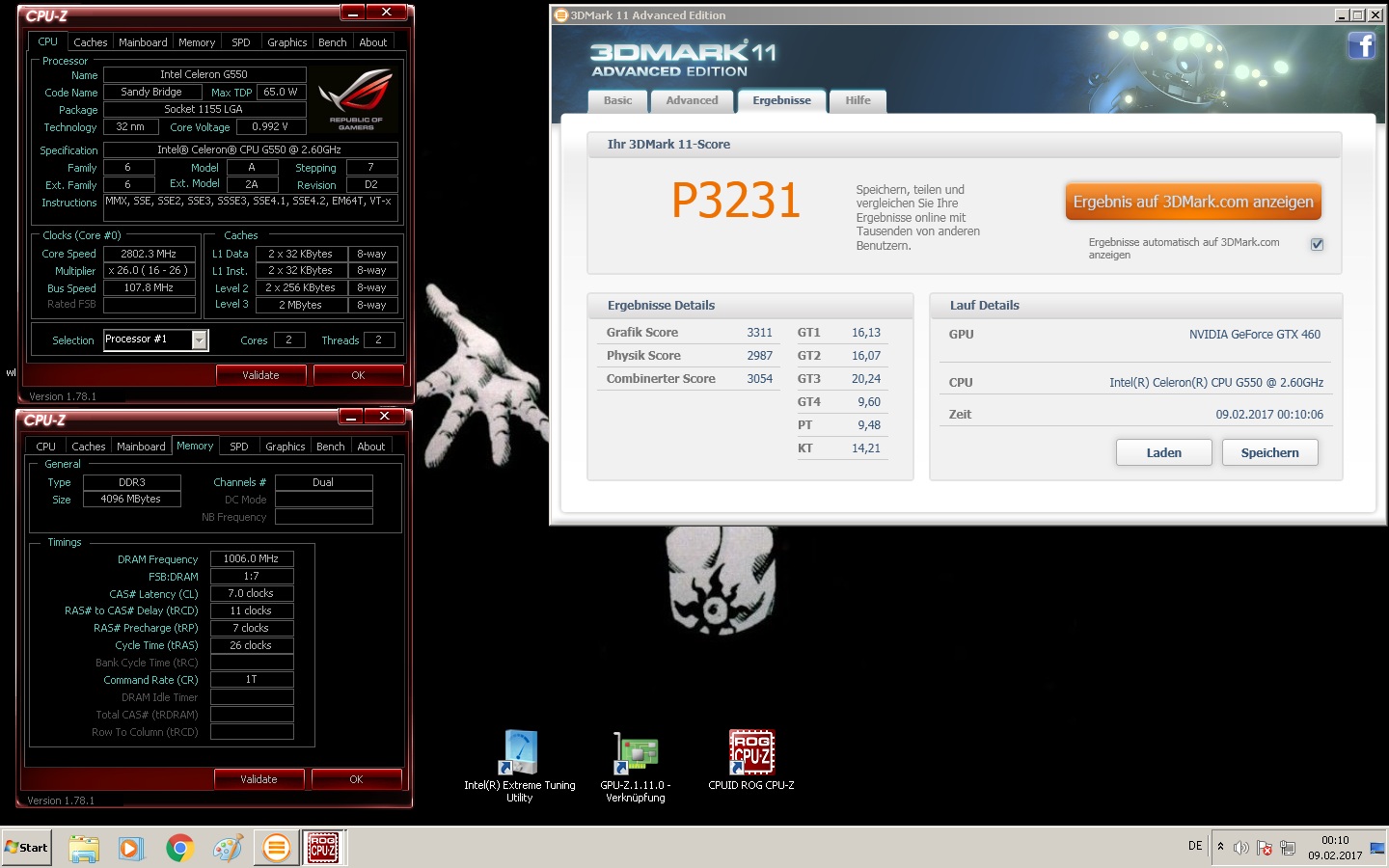Click the Physik Score value 2987

pyautogui.click(x=759, y=356)
